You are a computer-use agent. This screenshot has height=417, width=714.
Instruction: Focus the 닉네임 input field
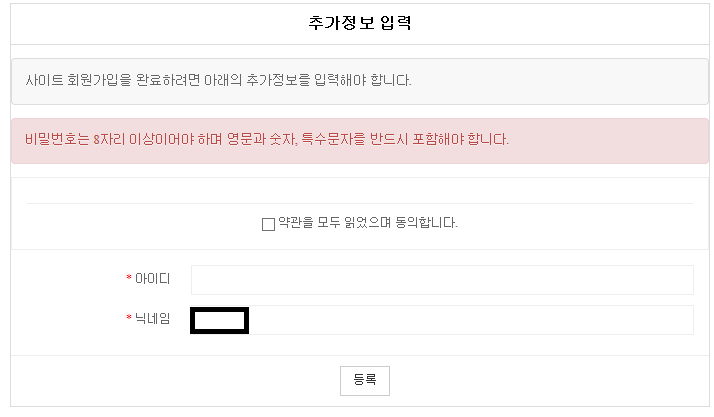pos(470,320)
